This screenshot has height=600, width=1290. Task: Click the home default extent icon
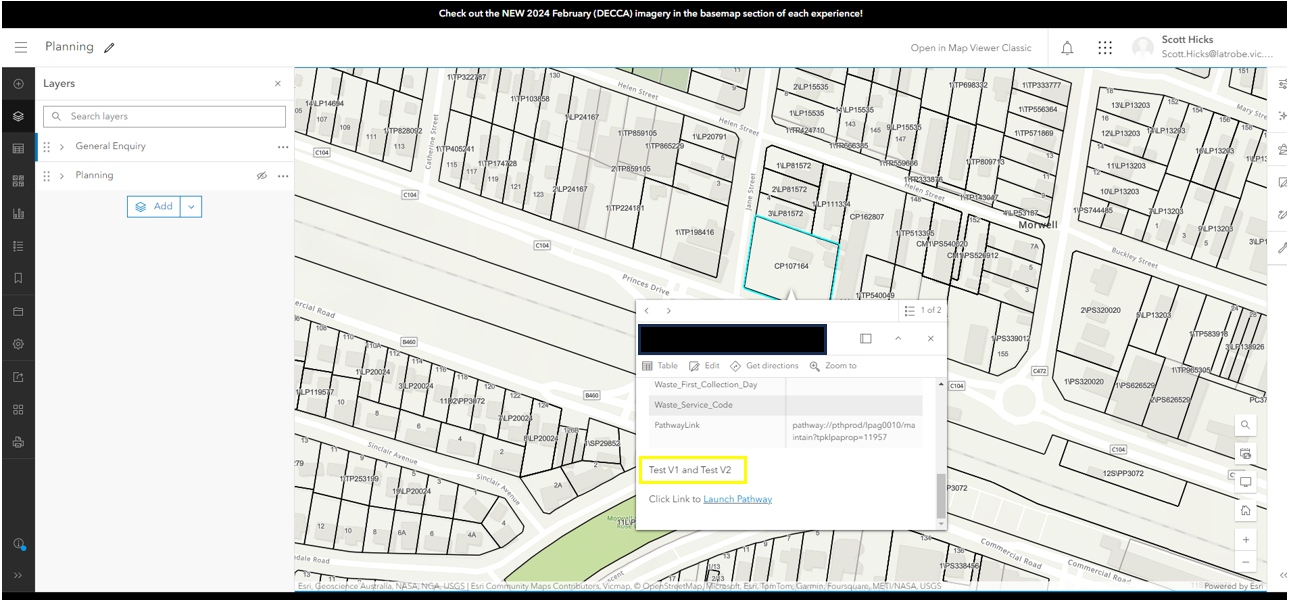[x=1245, y=510]
